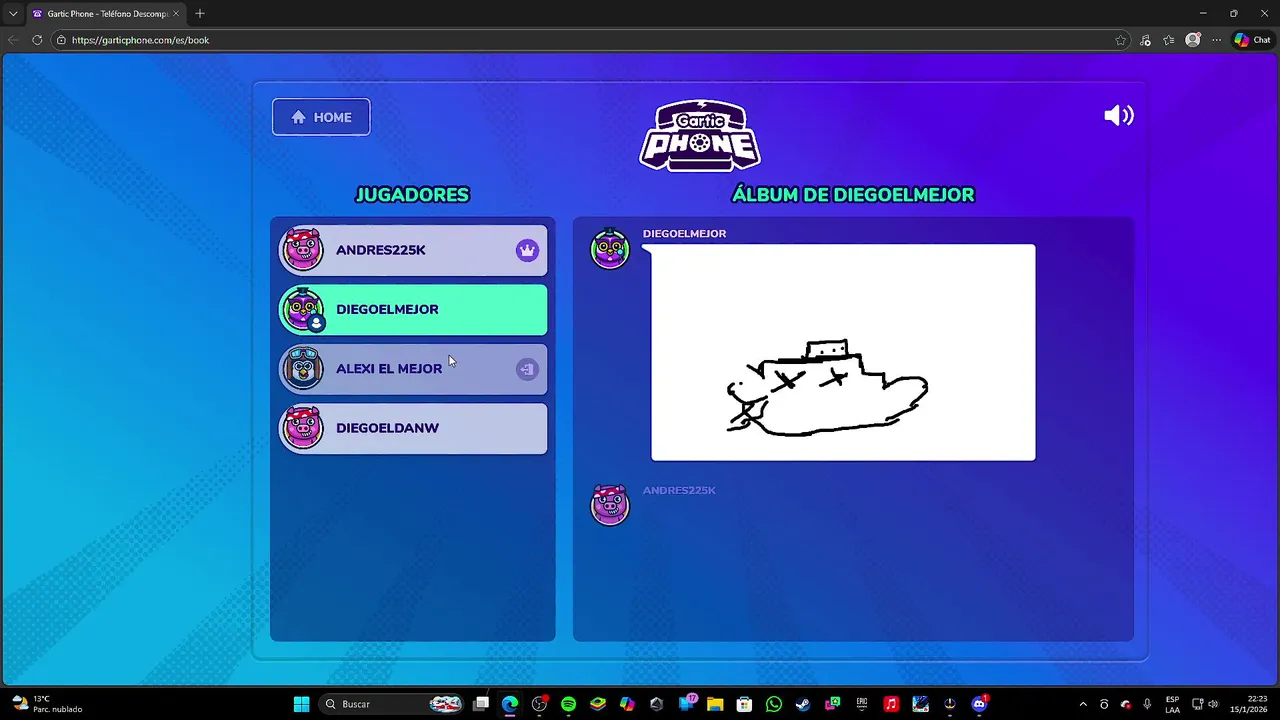Go back in the browser
Image resolution: width=1280 pixels, height=720 pixels.
click(13, 40)
